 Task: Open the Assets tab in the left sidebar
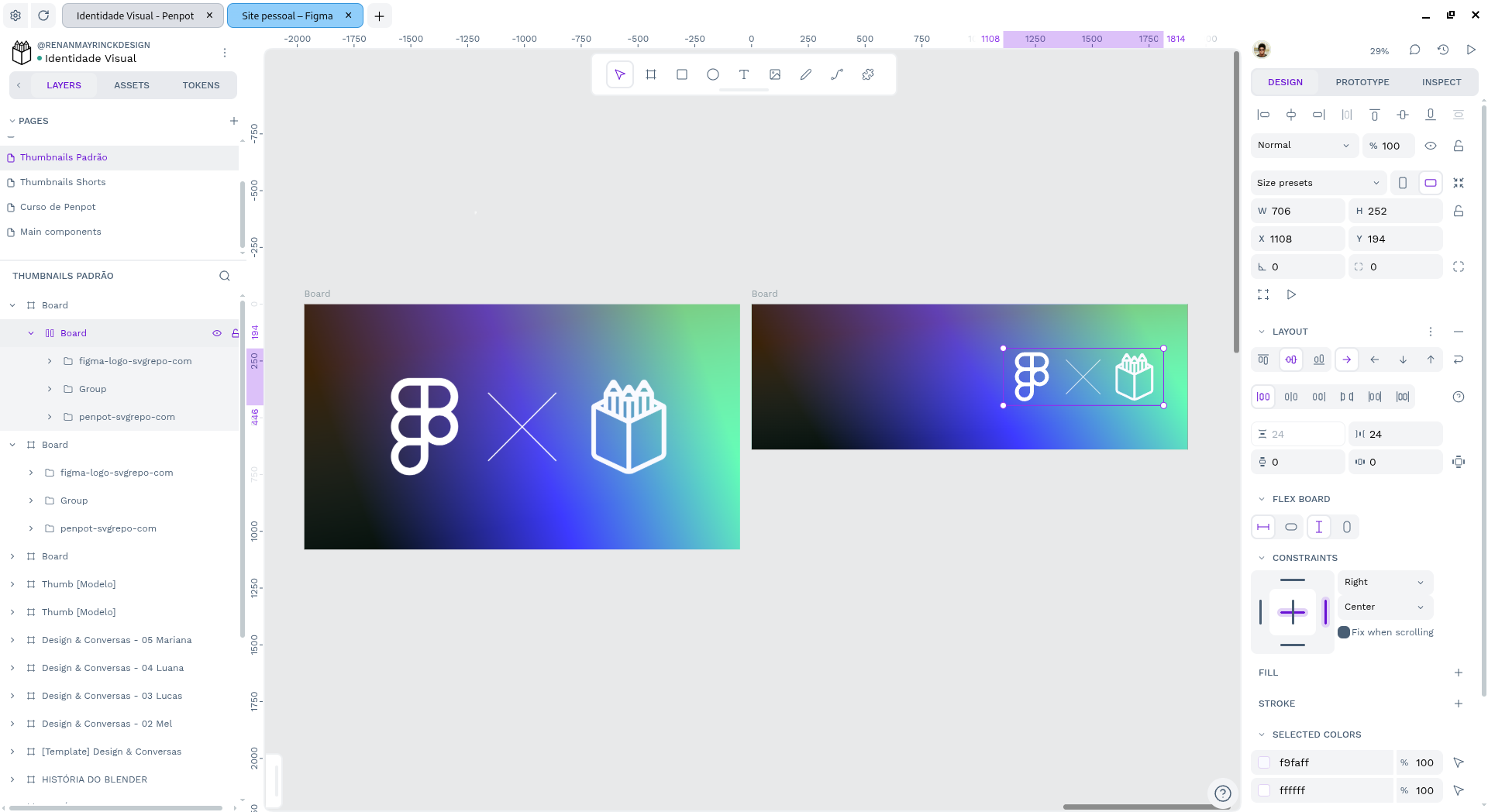pos(131,85)
